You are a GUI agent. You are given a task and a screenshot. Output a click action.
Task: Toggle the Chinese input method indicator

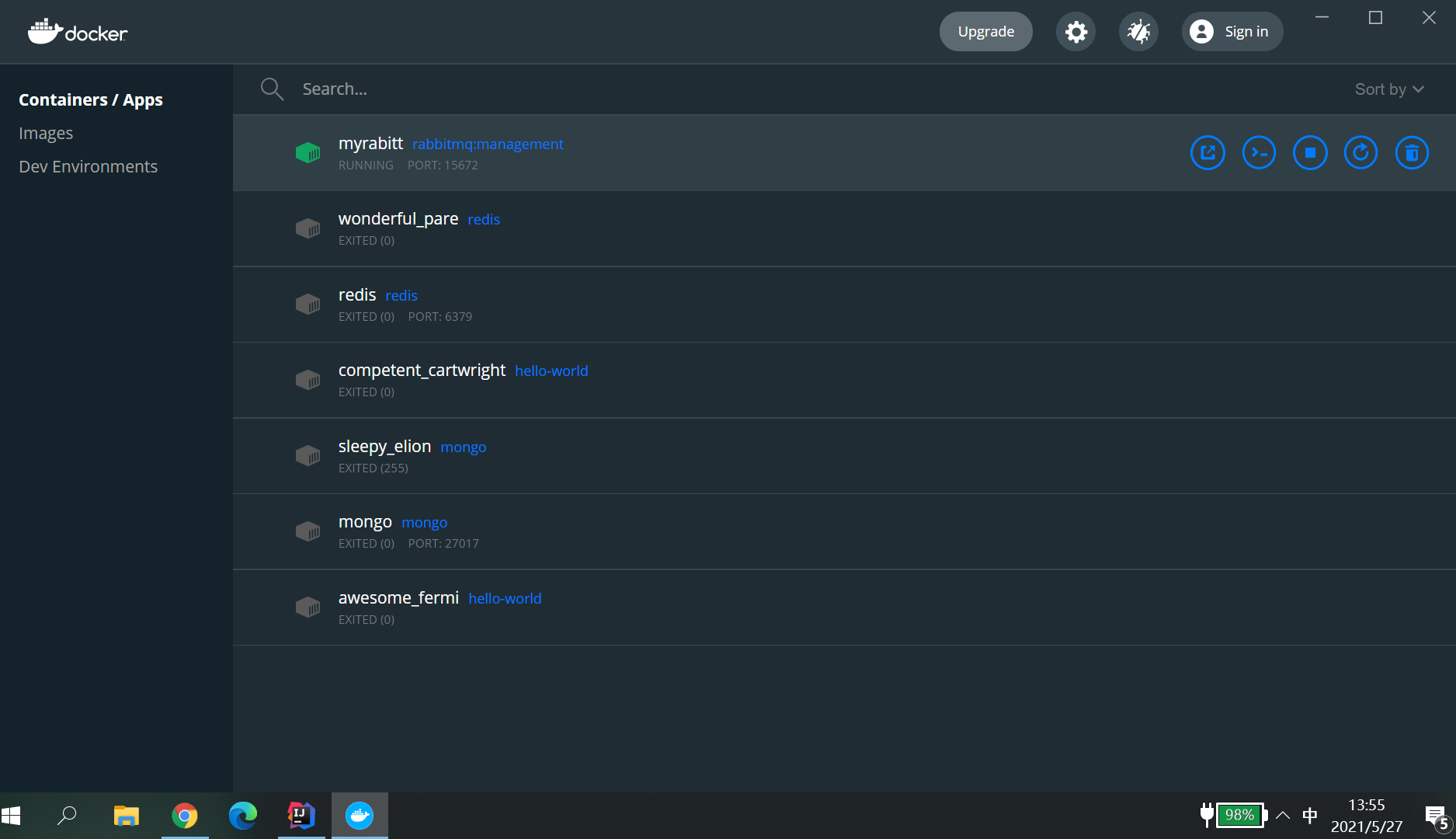coord(1310,816)
